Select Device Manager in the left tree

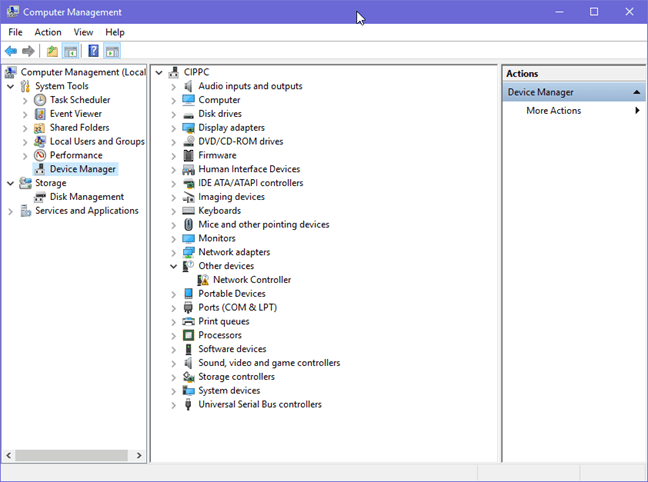pyautogui.click(x=82, y=169)
